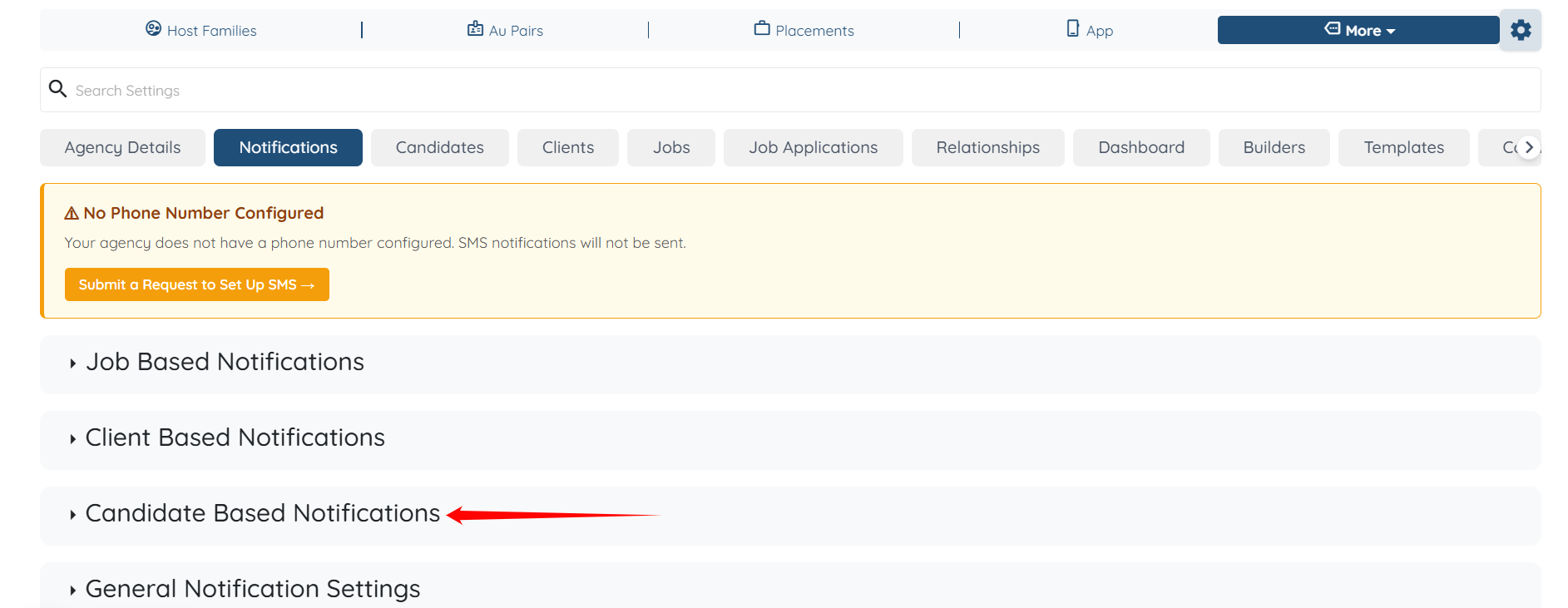Open the Placements page
The image size is (1568, 608).
click(804, 30)
